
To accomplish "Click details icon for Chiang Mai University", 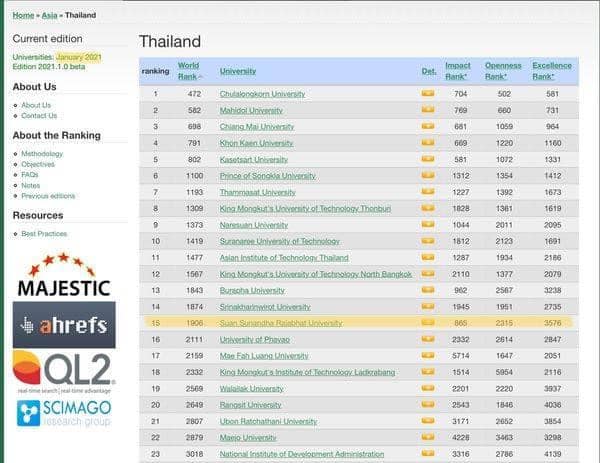I will click(427, 127).
